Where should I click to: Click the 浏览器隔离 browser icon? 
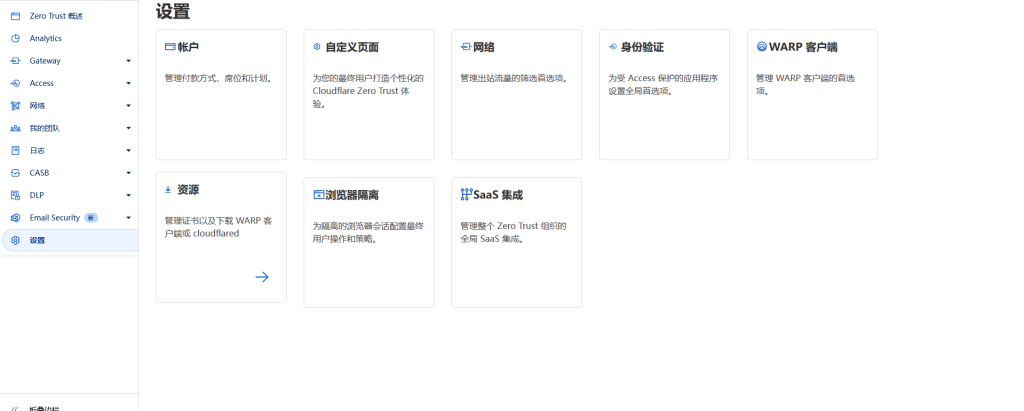click(319, 195)
